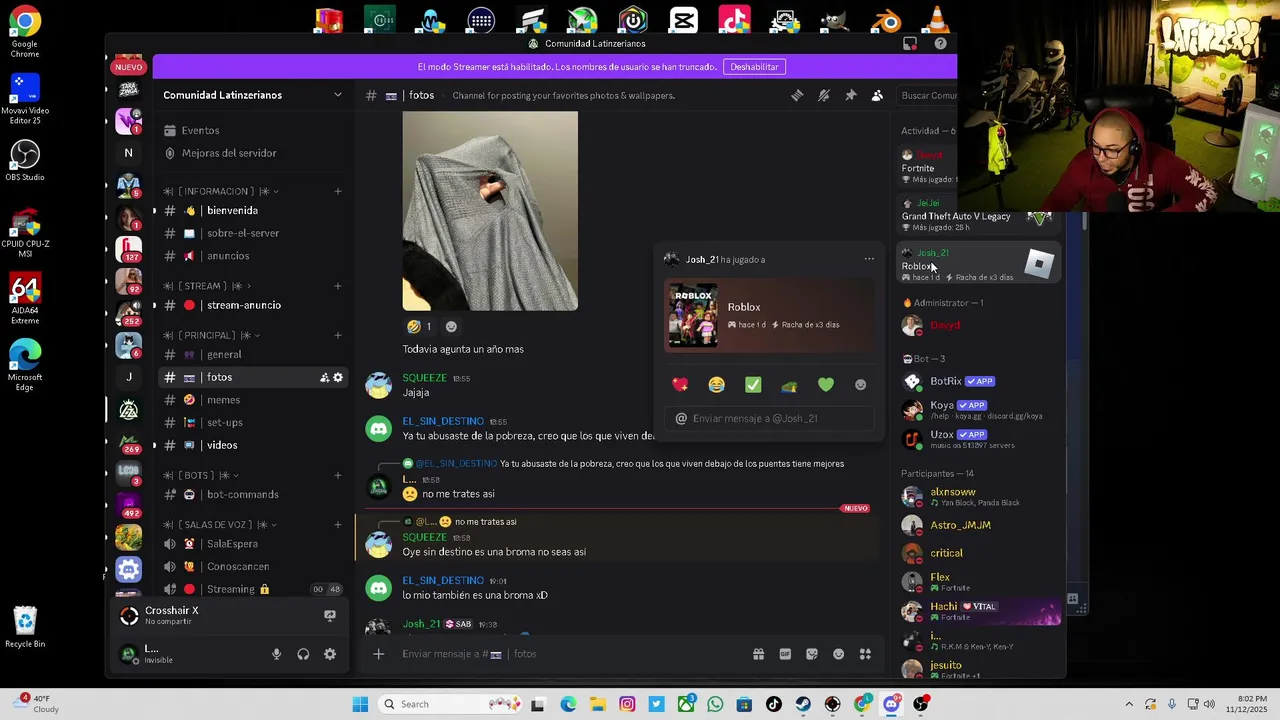Click the Enviar mensaje a @Josh_21 field

[769, 418]
